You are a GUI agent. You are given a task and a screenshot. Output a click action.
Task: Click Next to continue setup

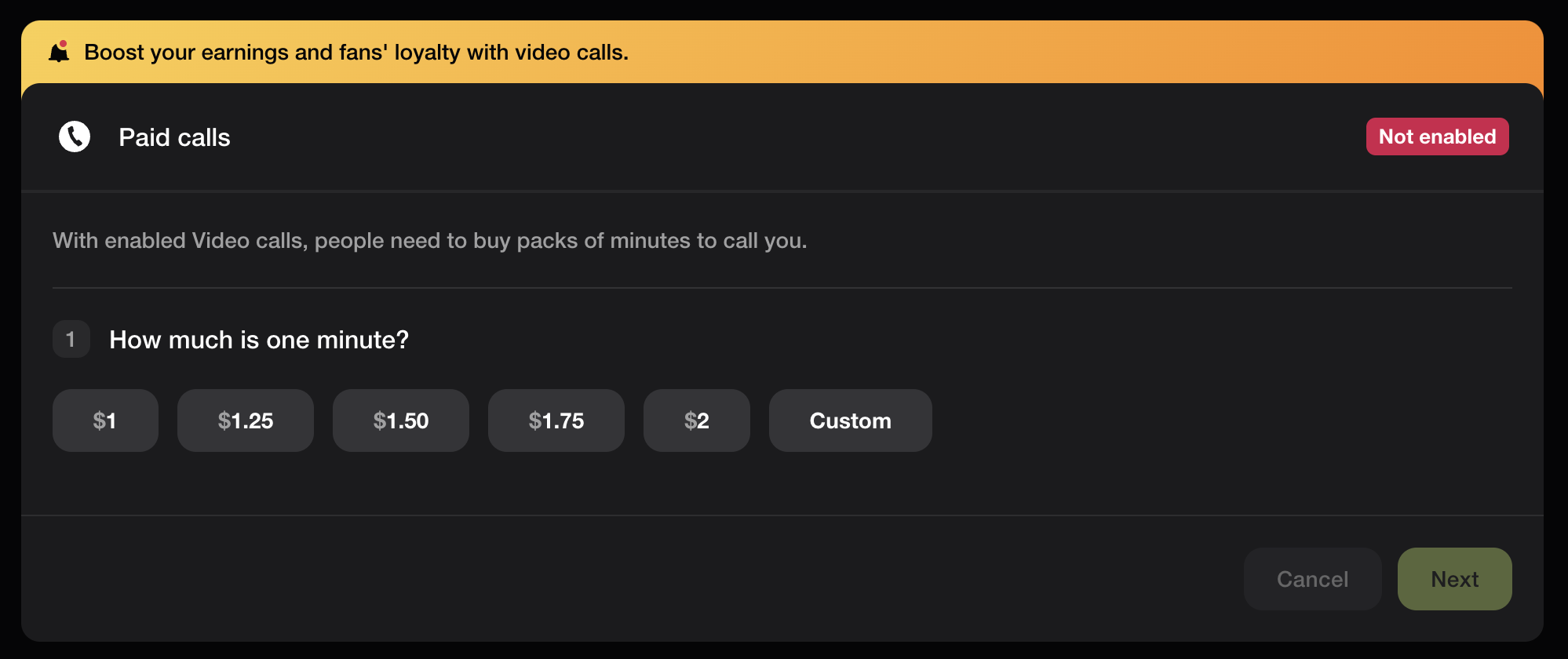click(x=1454, y=579)
